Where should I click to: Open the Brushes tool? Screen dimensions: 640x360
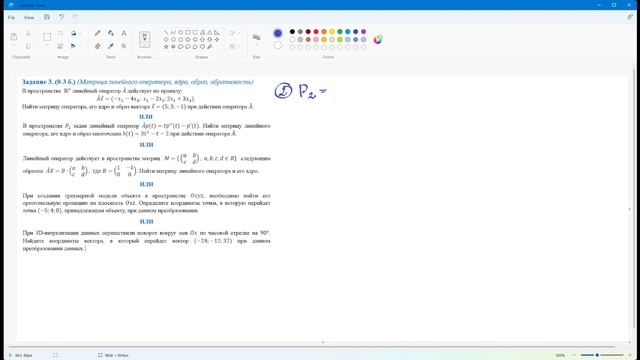click(144, 40)
